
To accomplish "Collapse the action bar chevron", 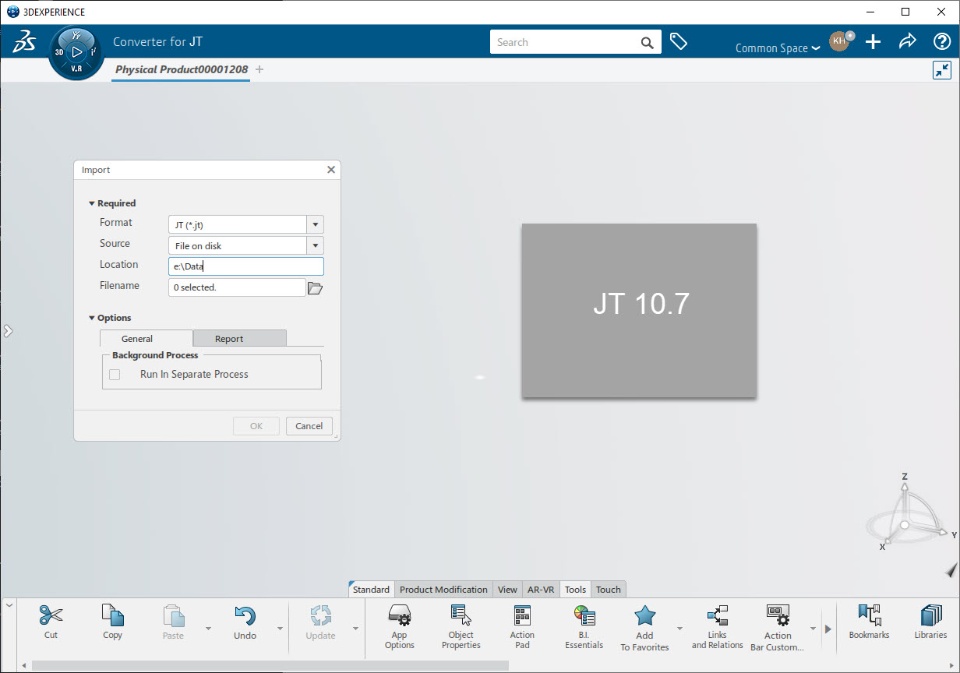I will point(9,605).
